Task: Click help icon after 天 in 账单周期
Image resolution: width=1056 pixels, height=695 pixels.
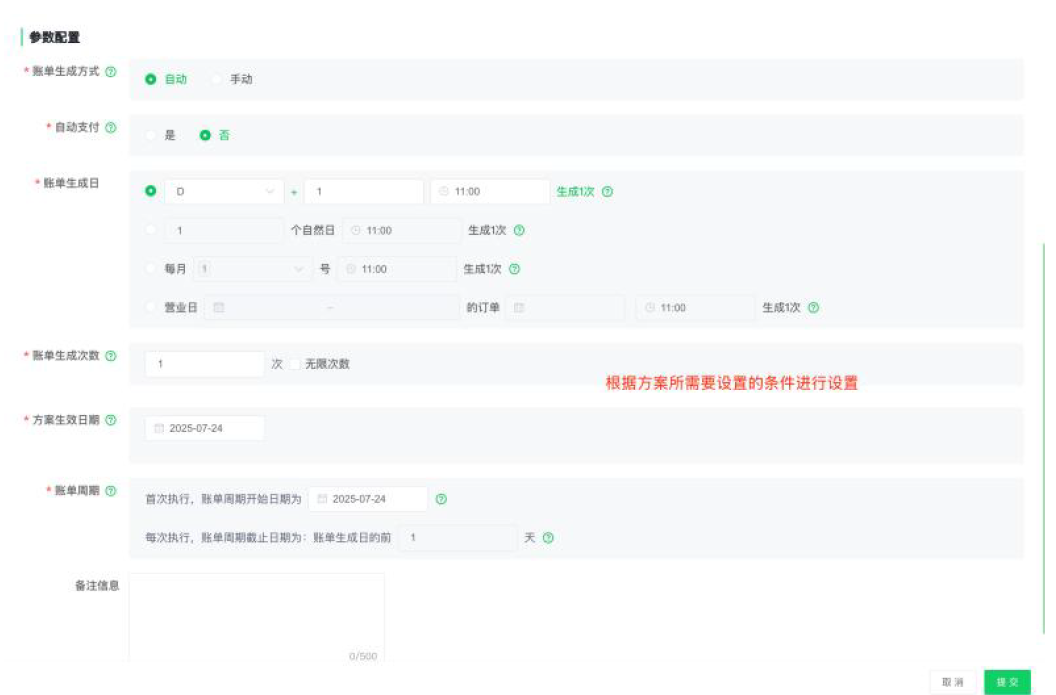Action: (548, 538)
